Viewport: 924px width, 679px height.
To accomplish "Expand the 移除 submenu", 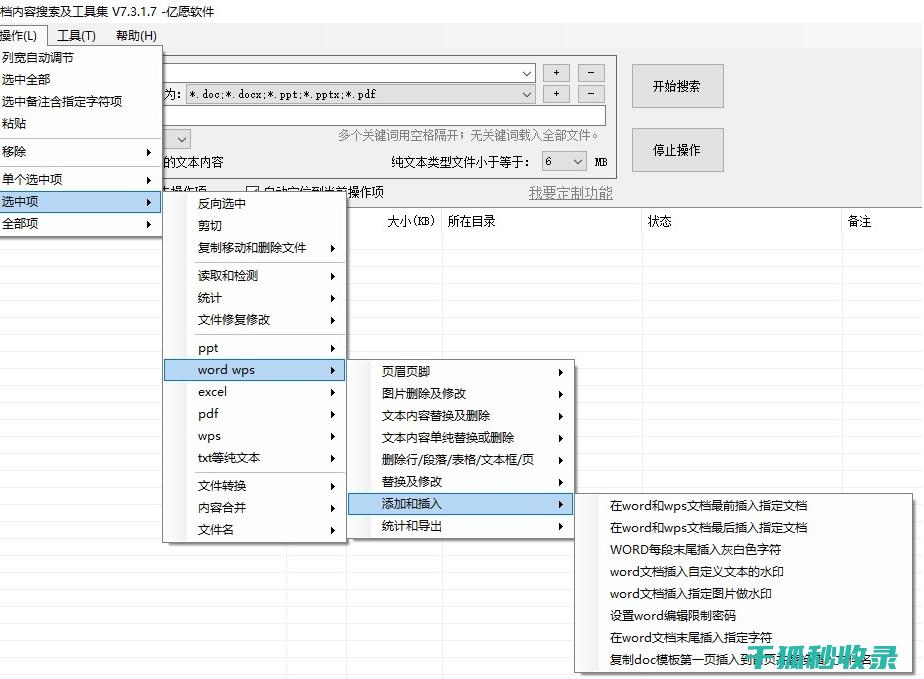I will pyautogui.click(x=80, y=152).
